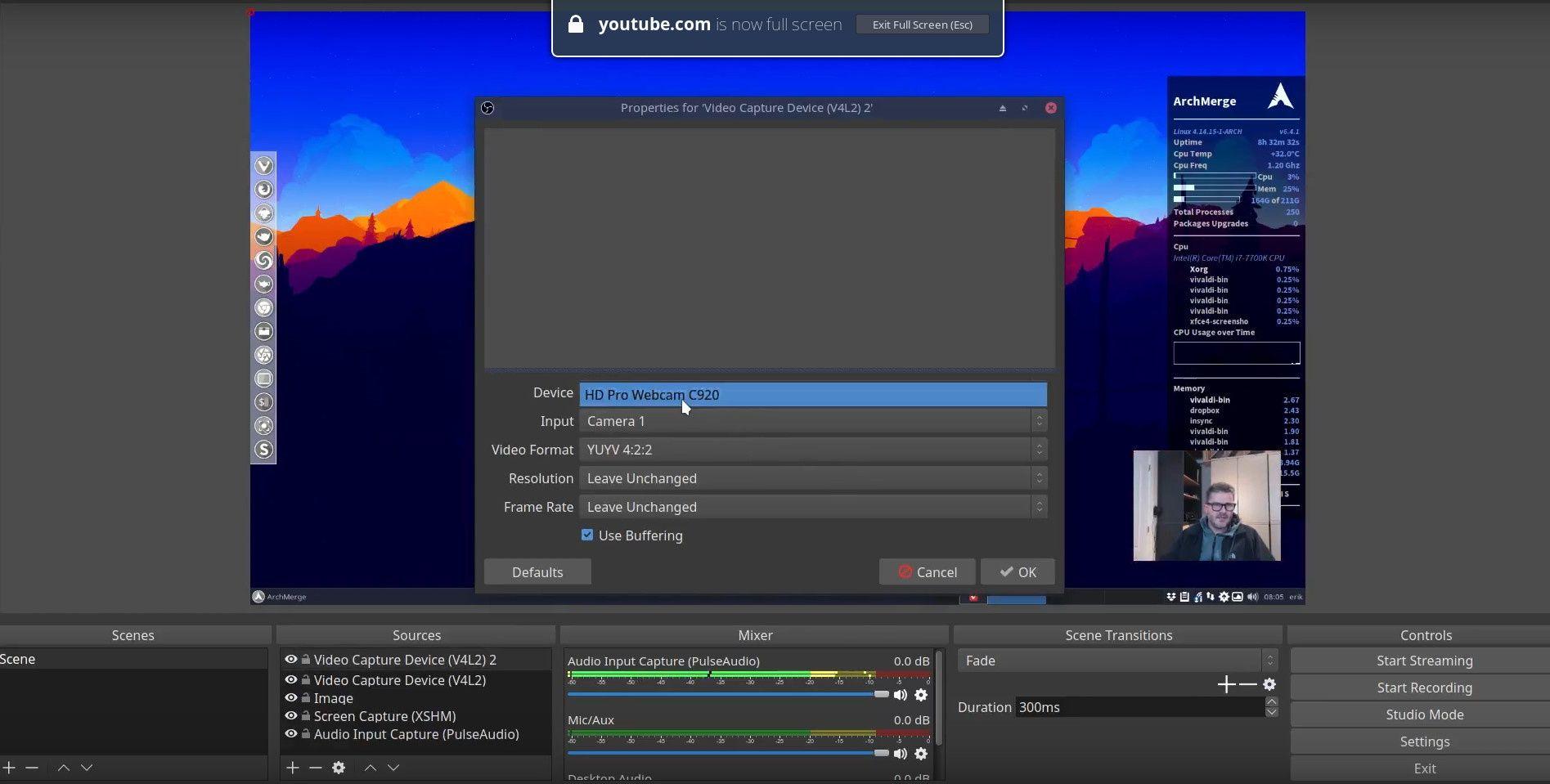
Task: Open source properties with the gear icon
Action: [339, 768]
